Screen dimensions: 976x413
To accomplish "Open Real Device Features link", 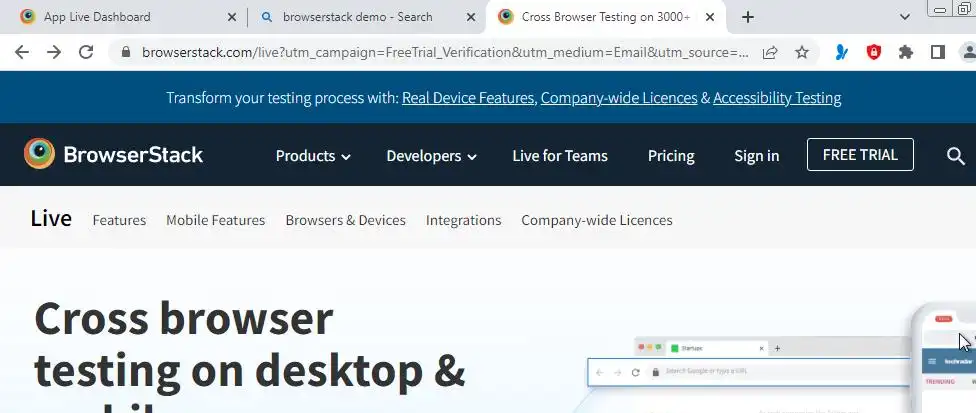I will [468, 98].
